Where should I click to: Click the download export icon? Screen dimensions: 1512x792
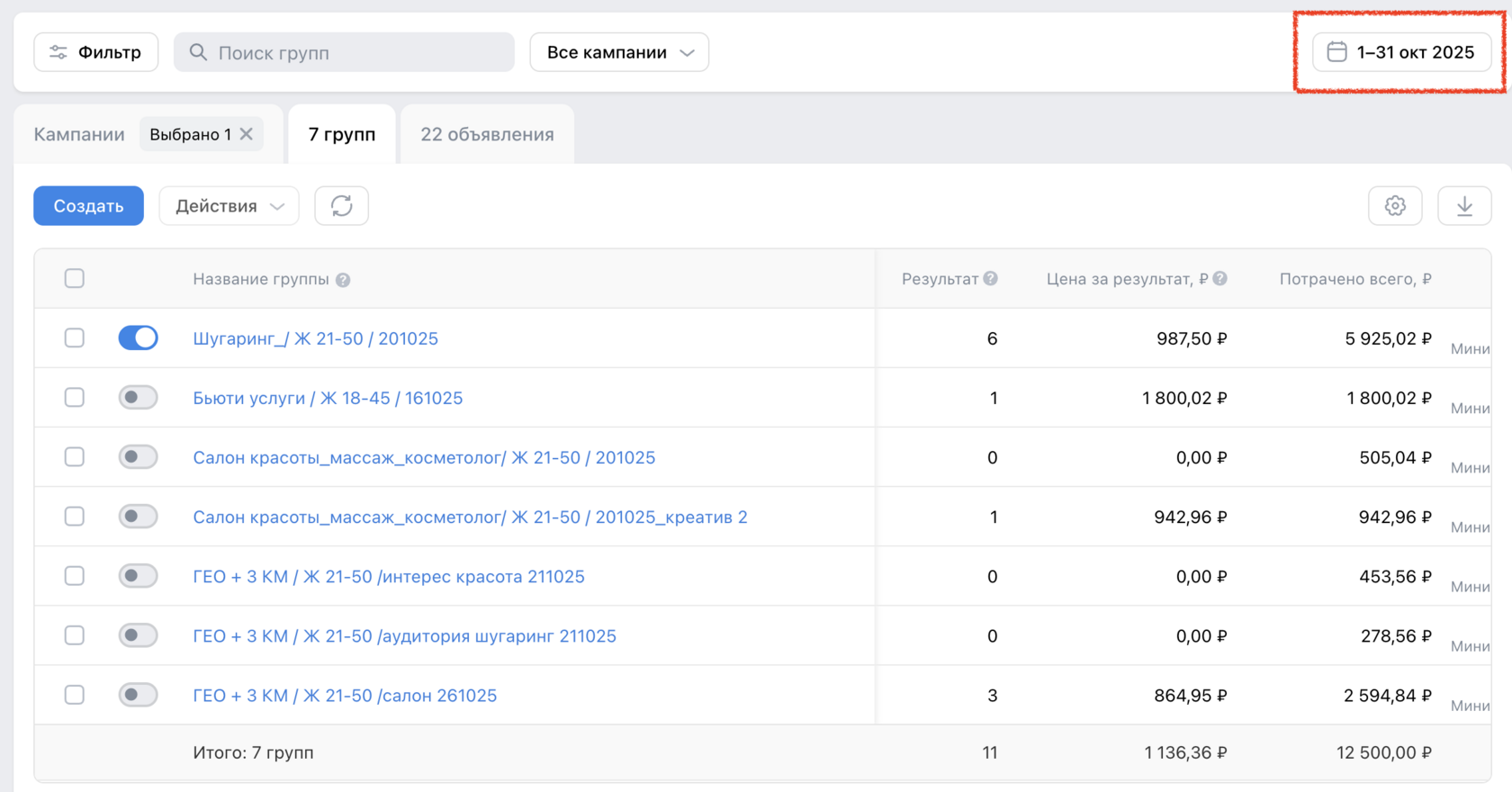(1464, 206)
